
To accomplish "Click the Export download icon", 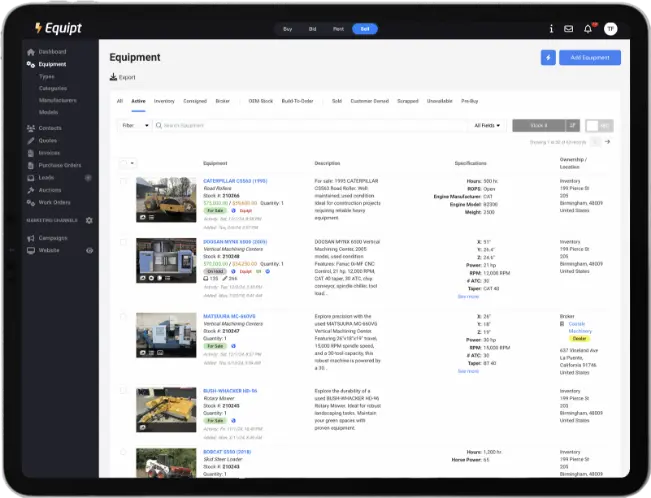I will tap(112, 77).
